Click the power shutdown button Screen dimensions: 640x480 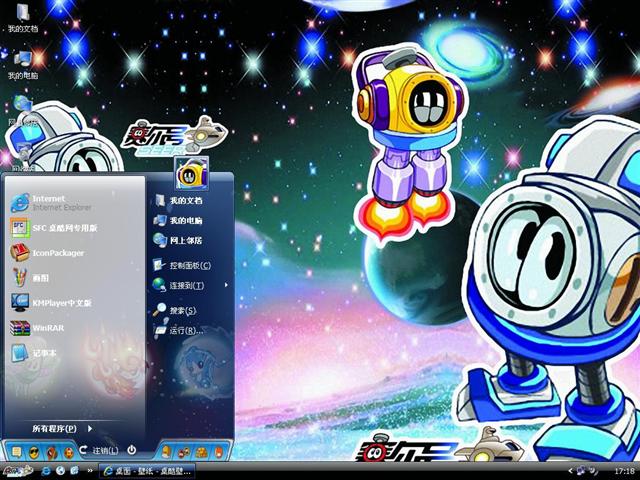(131, 450)
